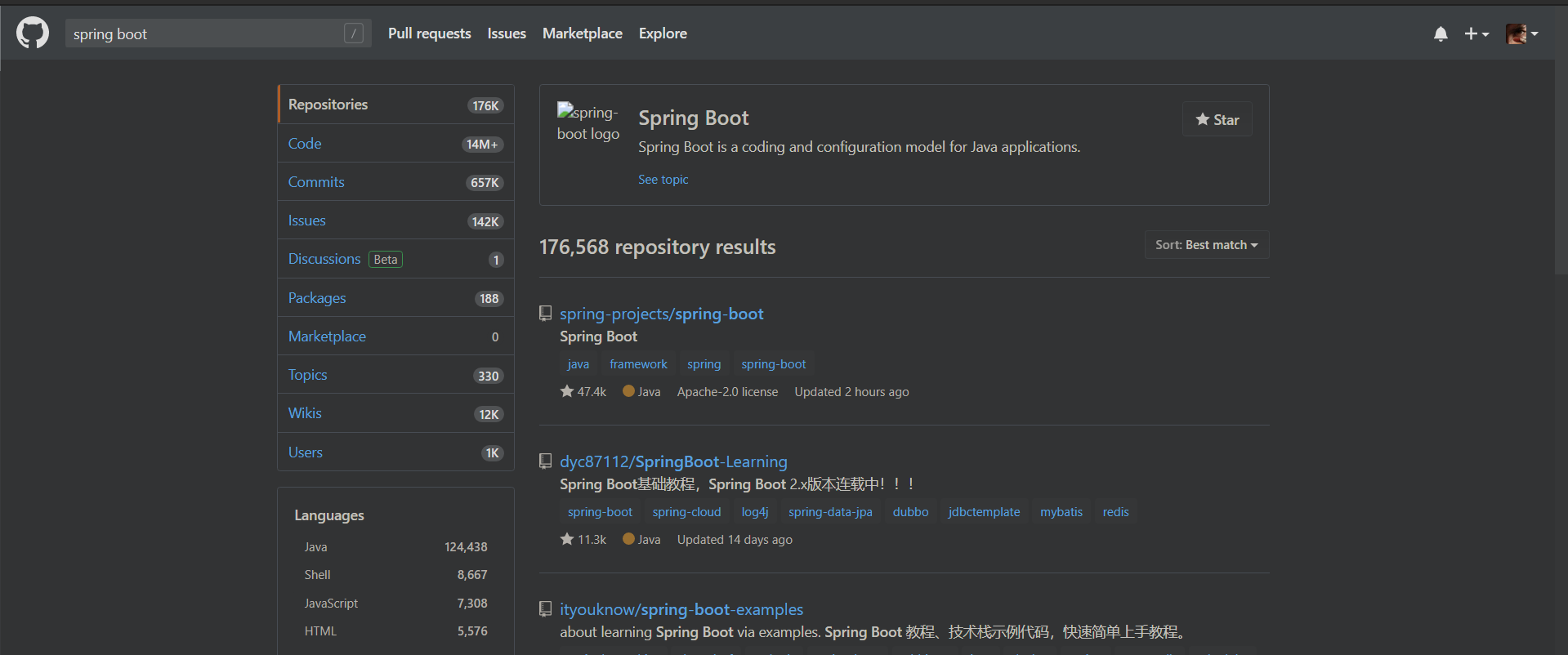The image size is (1568, 655).
Task: Click the spring-cloud topic tag
Action: tap(687, 512)
